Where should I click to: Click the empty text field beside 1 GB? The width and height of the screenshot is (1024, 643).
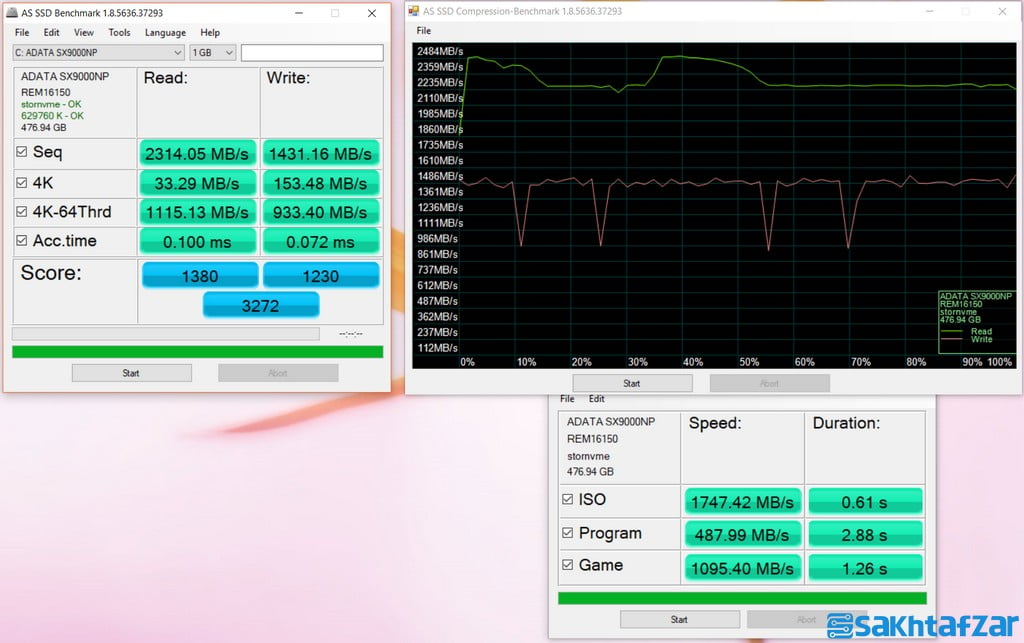pyautogui.click(x=311, y=52)
